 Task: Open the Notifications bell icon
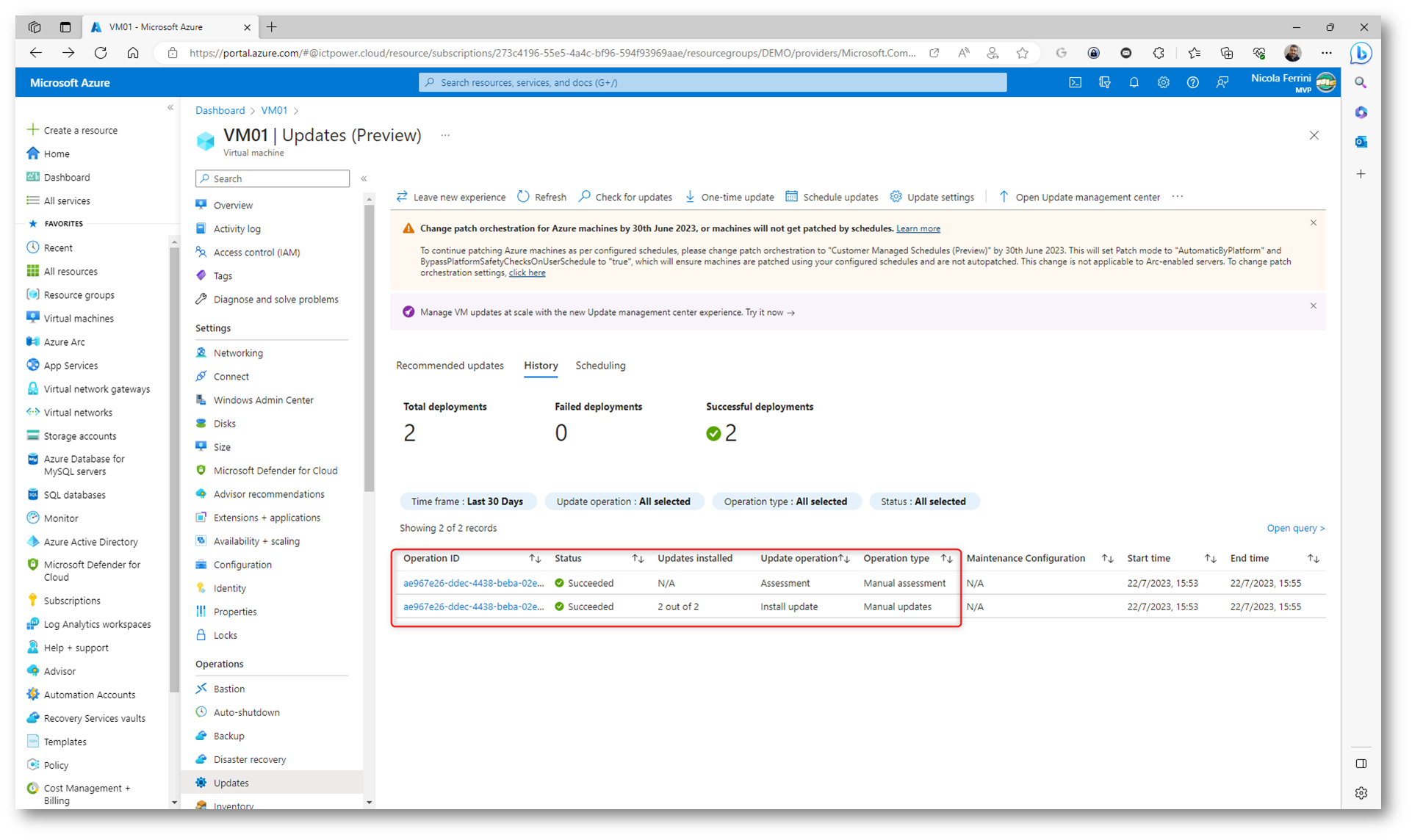pyautogui.click(x=1134, y=83)
